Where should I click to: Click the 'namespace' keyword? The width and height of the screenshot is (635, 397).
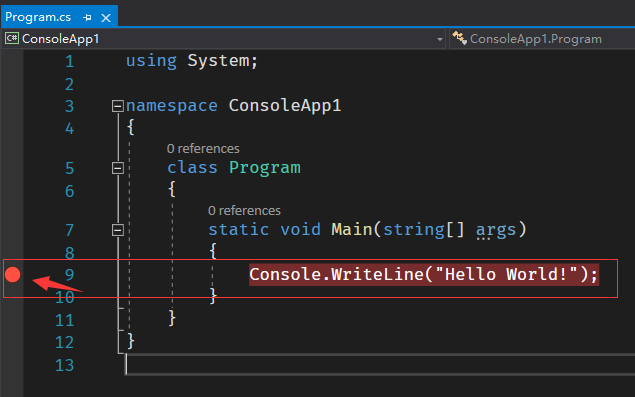coord(172,106)
